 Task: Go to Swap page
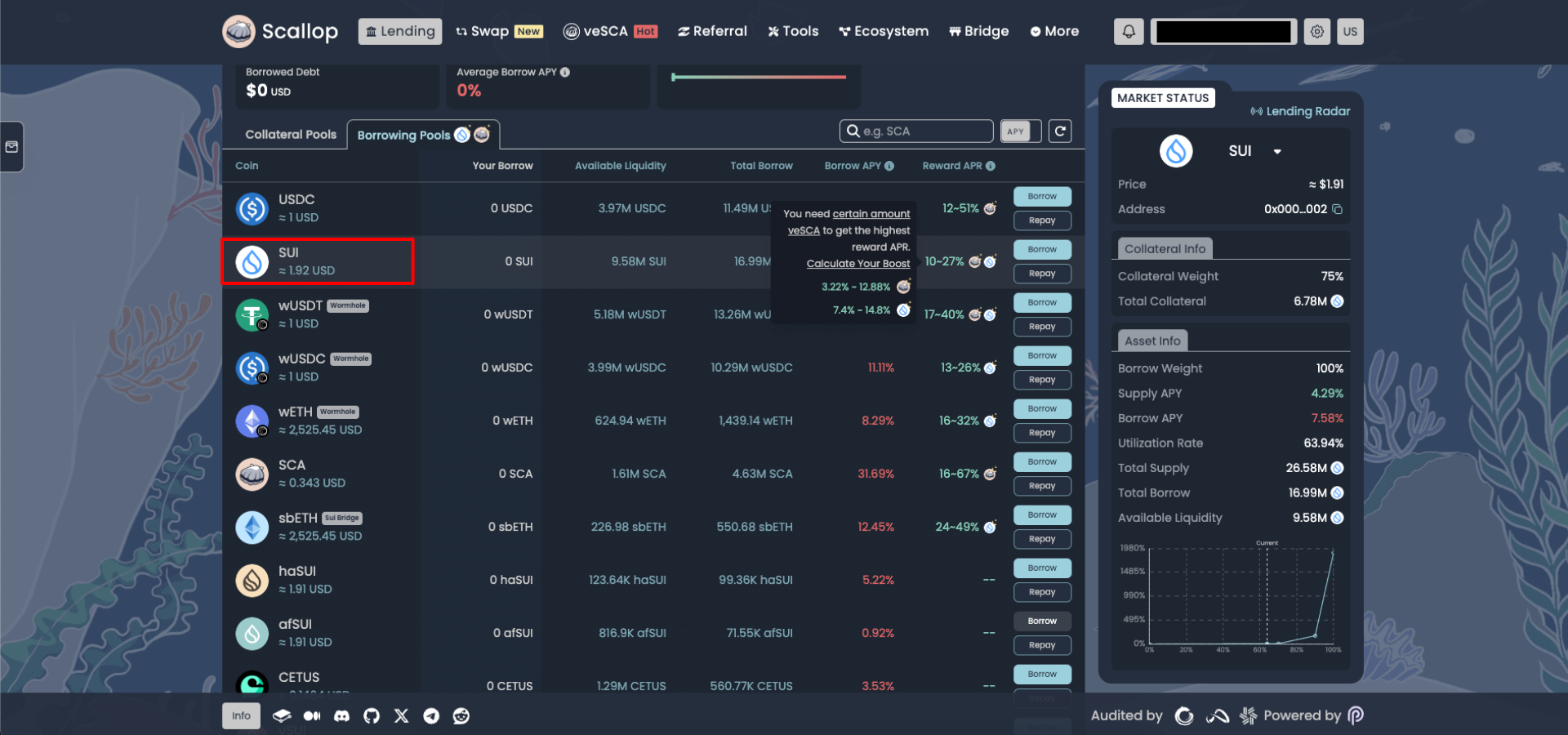click(x=499, y=31)
